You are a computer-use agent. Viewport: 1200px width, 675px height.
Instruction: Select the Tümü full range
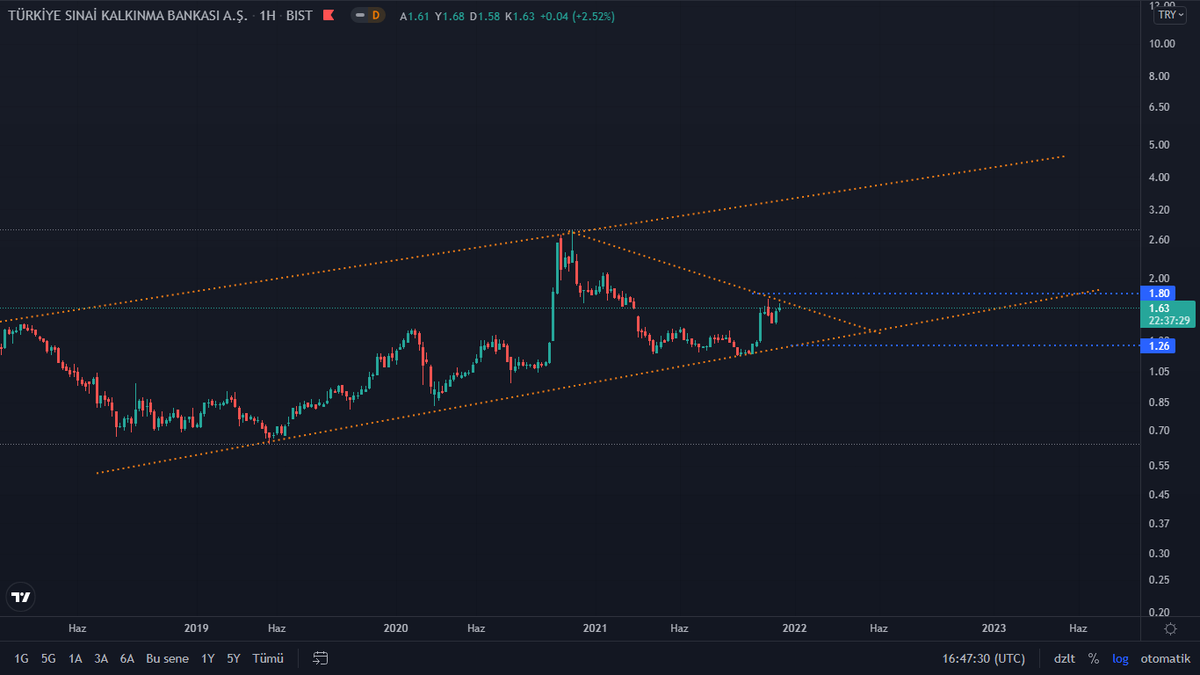pos(268,659)
